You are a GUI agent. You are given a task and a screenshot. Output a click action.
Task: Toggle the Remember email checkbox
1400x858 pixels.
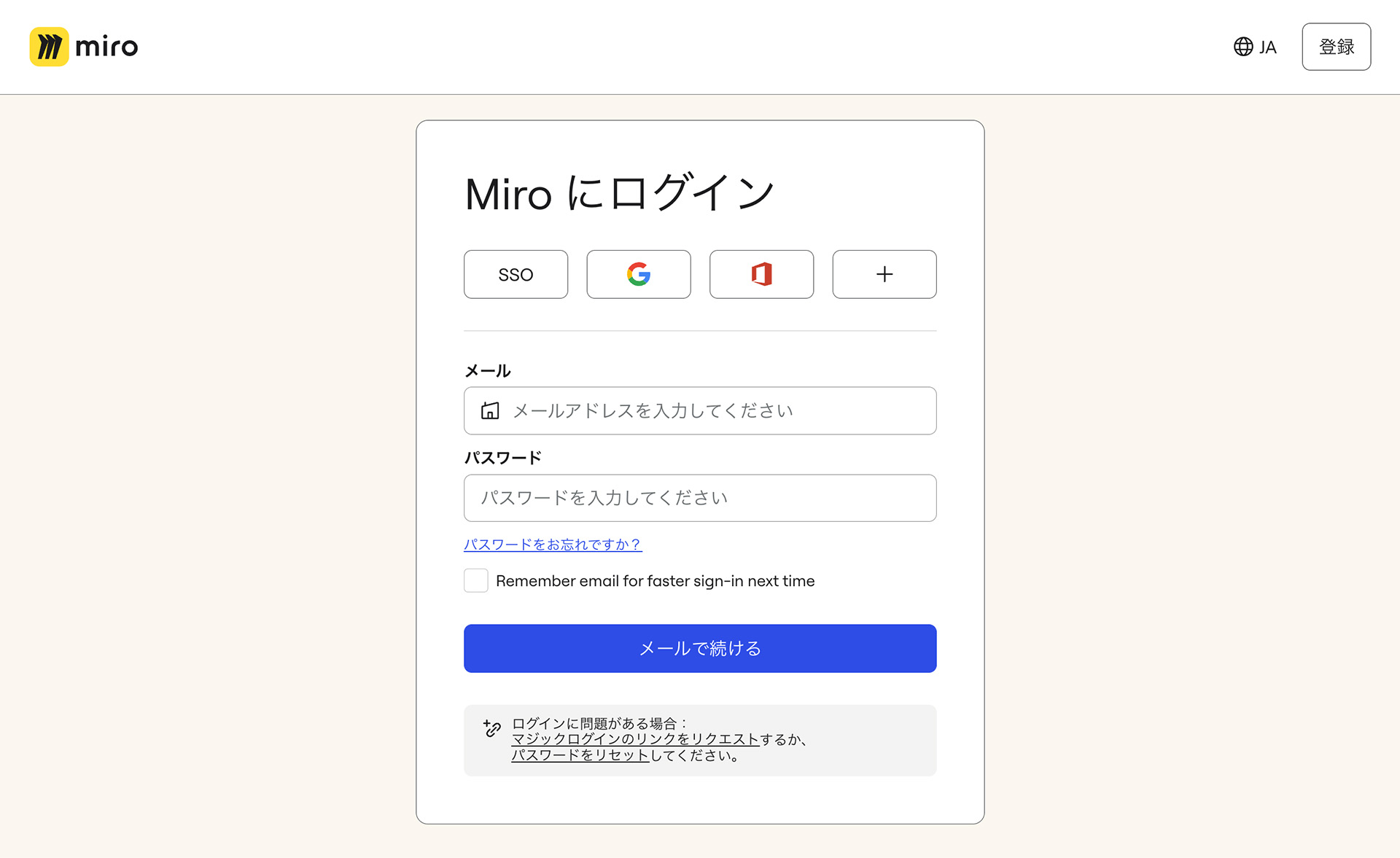pos(476,581)
